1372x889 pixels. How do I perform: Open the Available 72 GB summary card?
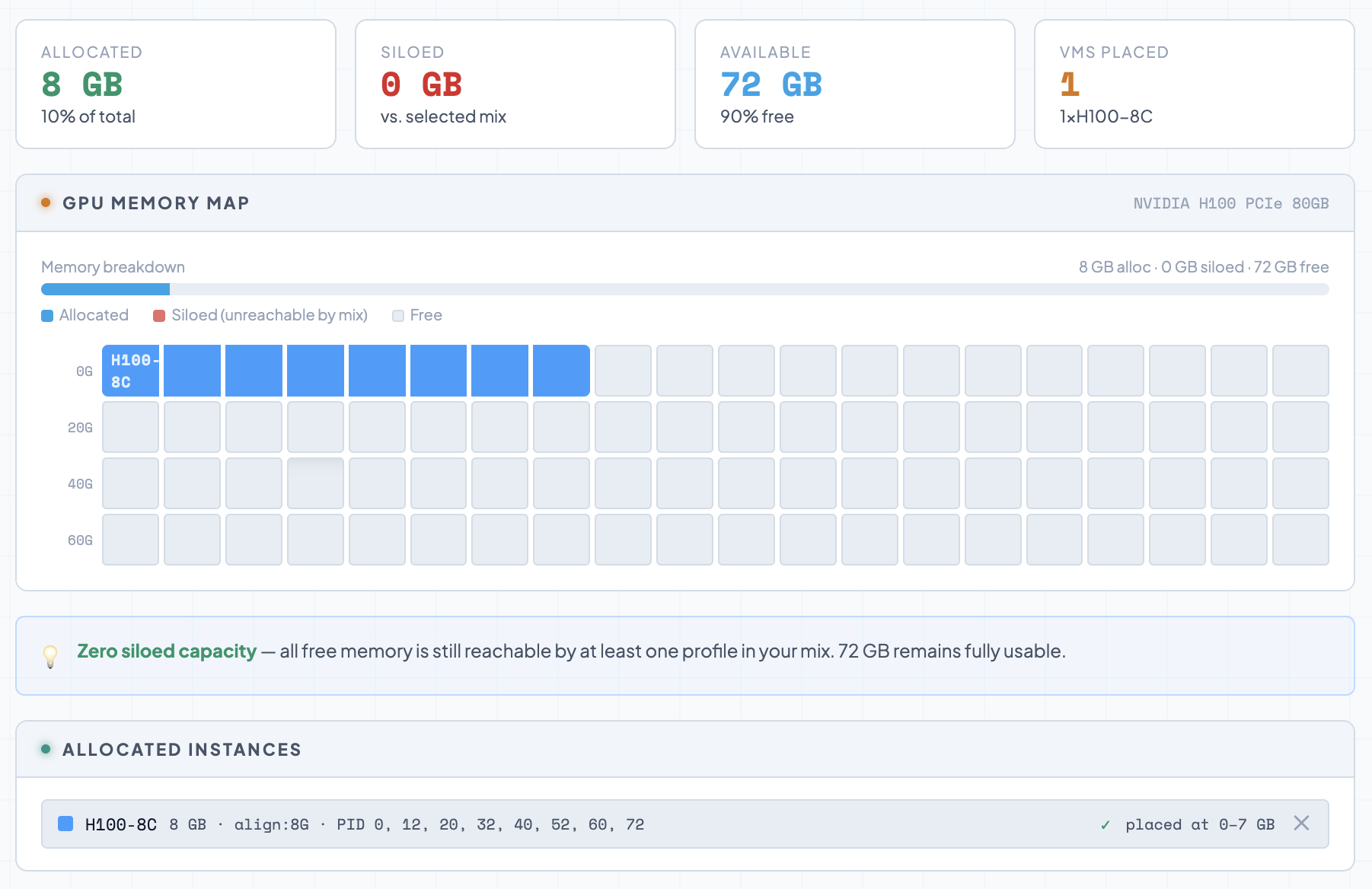coord(854,84)
